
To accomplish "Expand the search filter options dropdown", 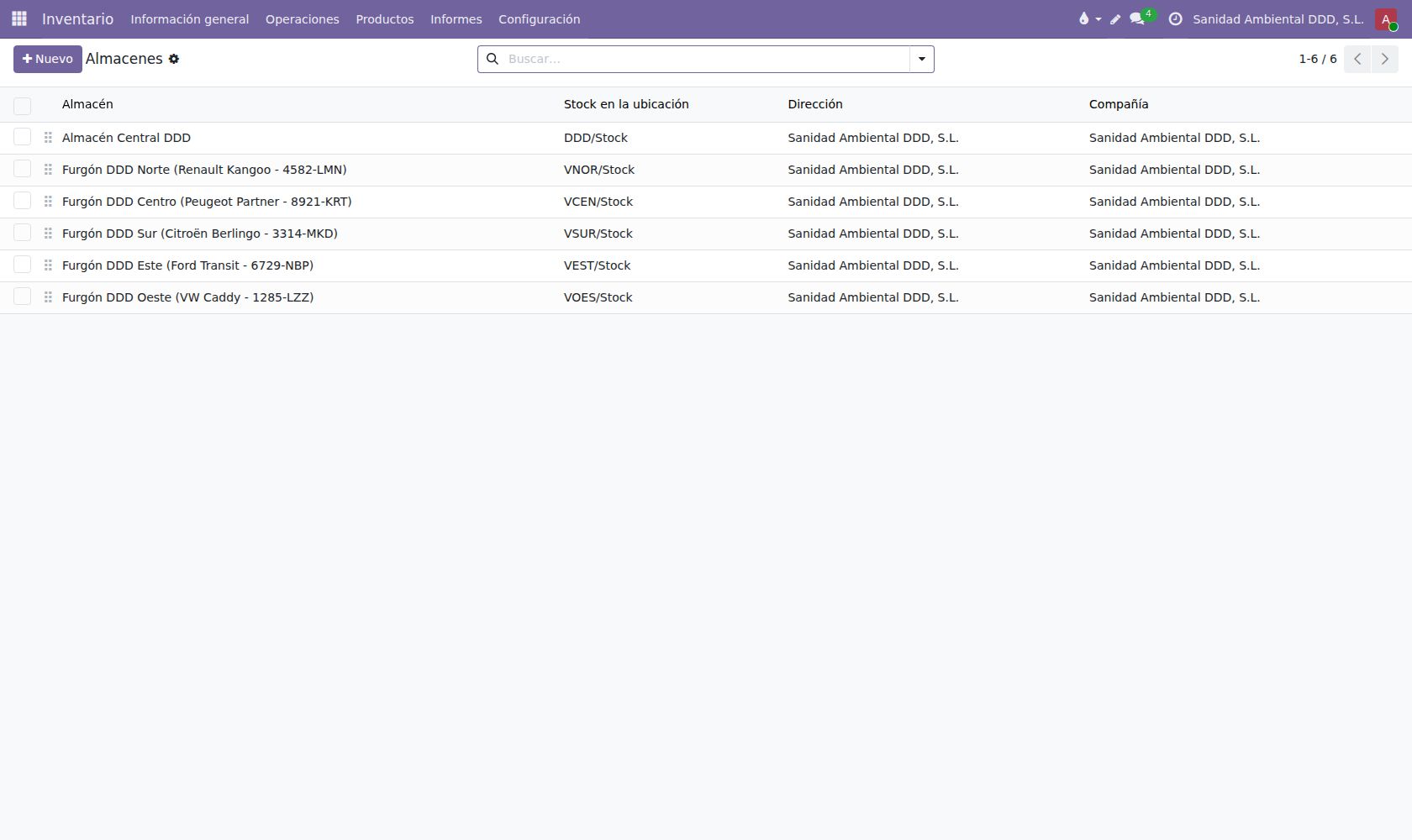I will tap(922, 59).
